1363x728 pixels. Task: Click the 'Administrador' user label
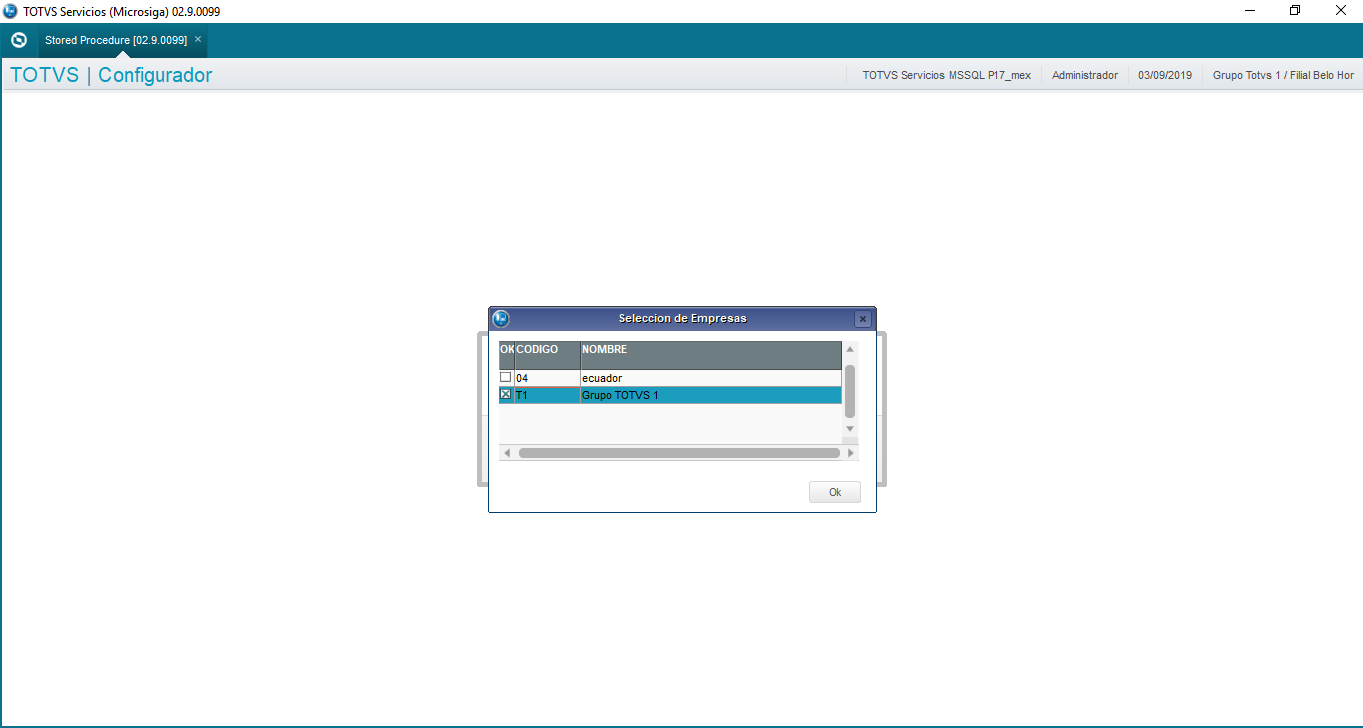click(x=1085, y=75)
